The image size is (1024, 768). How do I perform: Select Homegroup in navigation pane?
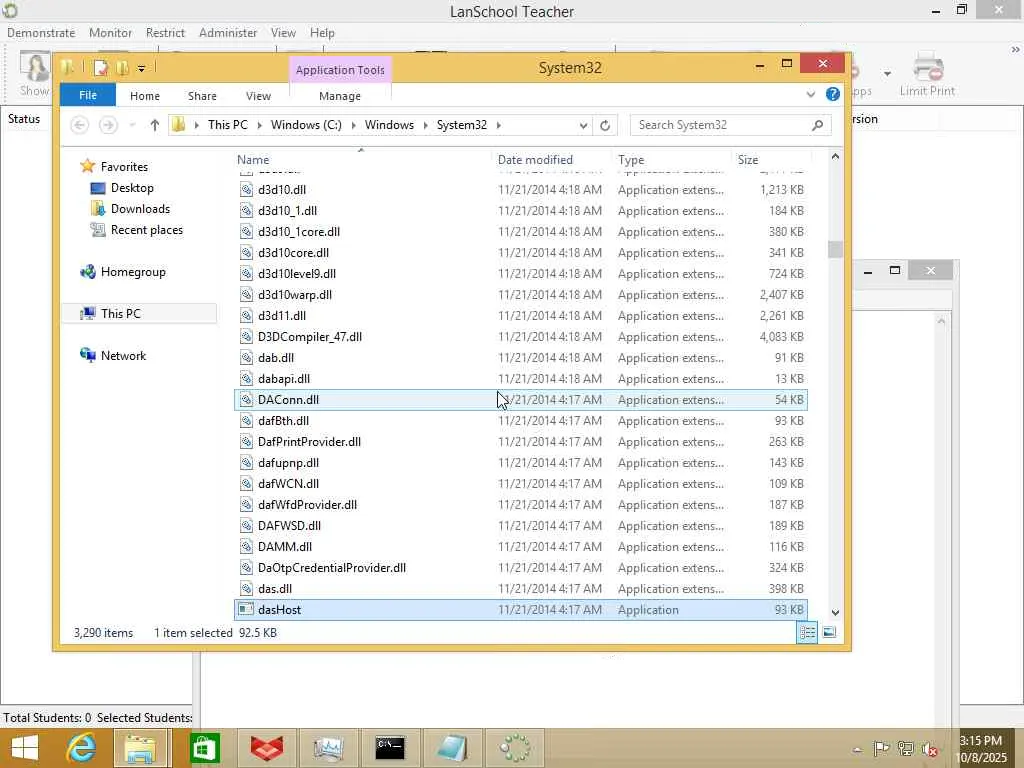coord(133,272)
